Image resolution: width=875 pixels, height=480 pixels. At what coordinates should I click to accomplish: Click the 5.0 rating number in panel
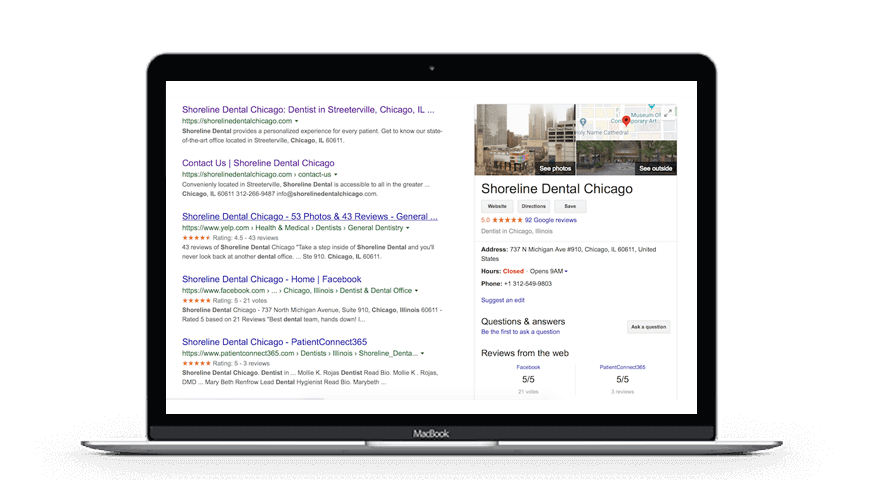click(485, 220)
